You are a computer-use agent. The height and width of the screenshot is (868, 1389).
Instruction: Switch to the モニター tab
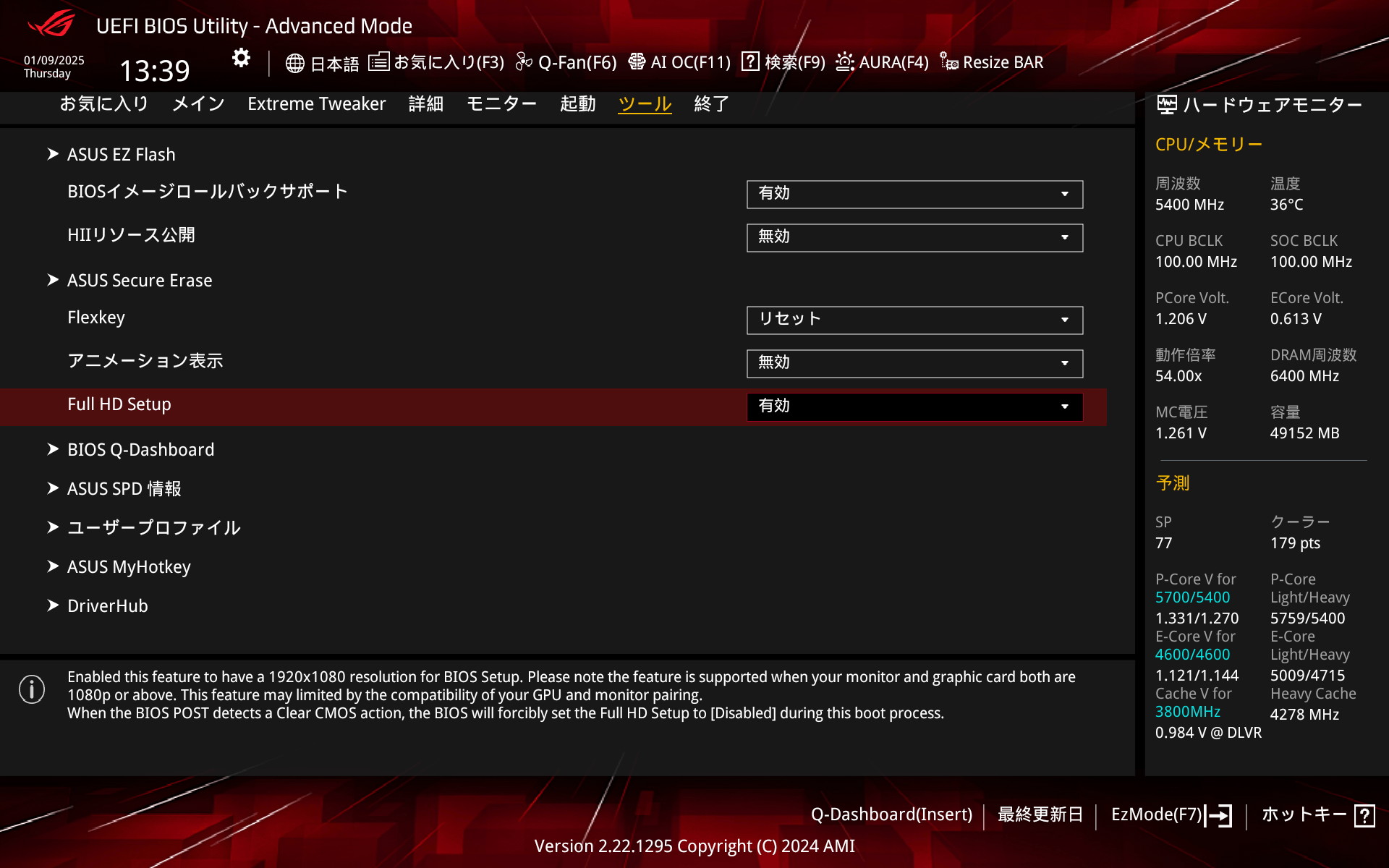point(501,104)
